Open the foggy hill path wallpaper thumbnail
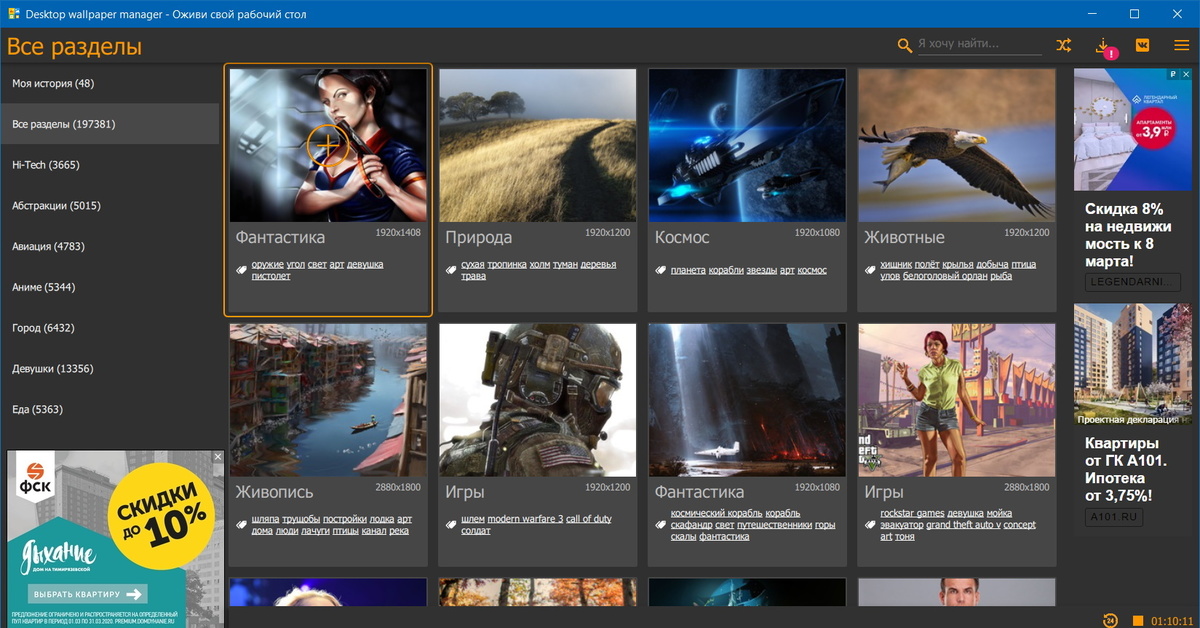The image size is (1200, 628). click(538, 145)
